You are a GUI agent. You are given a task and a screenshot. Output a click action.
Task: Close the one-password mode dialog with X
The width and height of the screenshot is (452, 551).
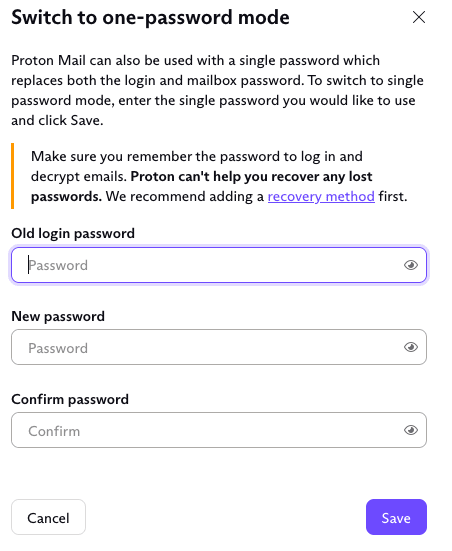[419, 17]
